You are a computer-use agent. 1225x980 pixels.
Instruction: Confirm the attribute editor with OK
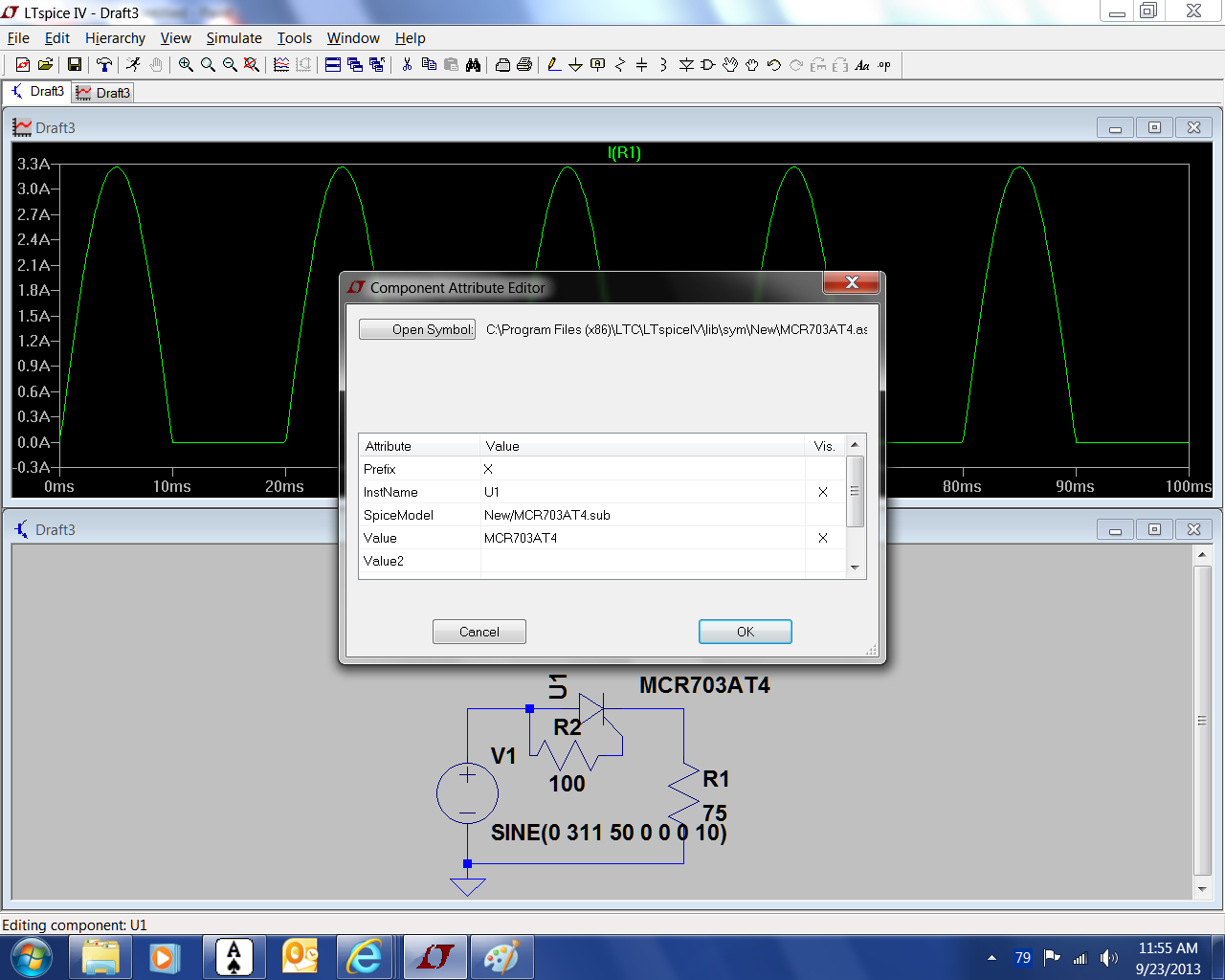746,632
